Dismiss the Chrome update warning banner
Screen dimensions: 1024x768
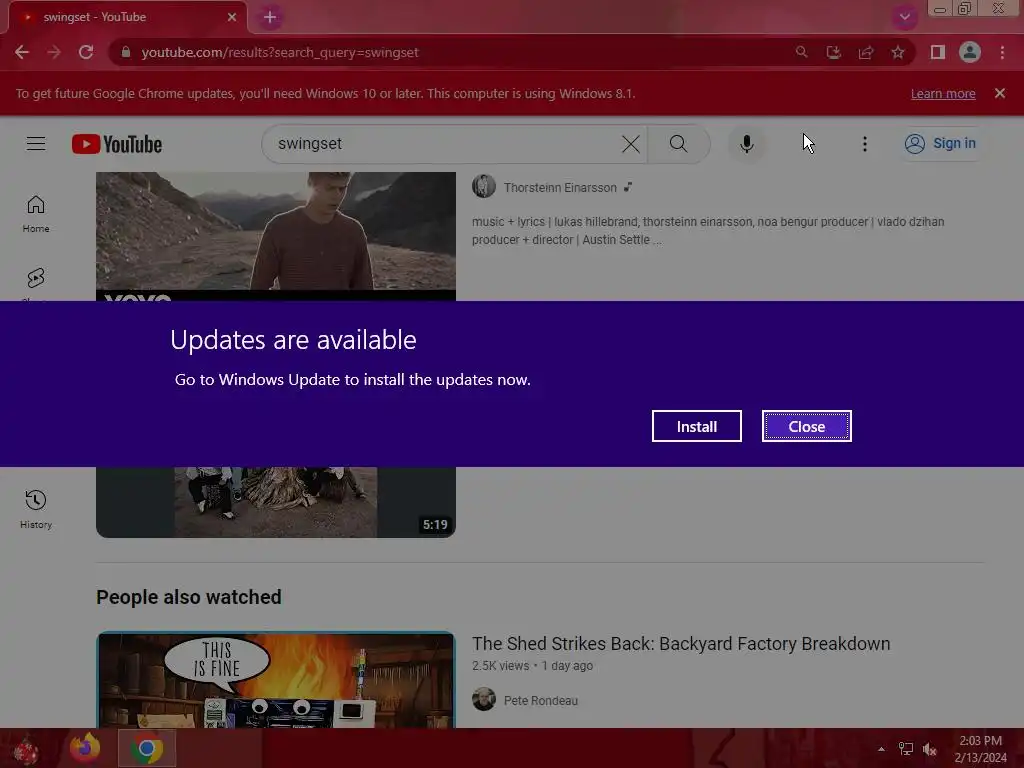coord(1000,93)
